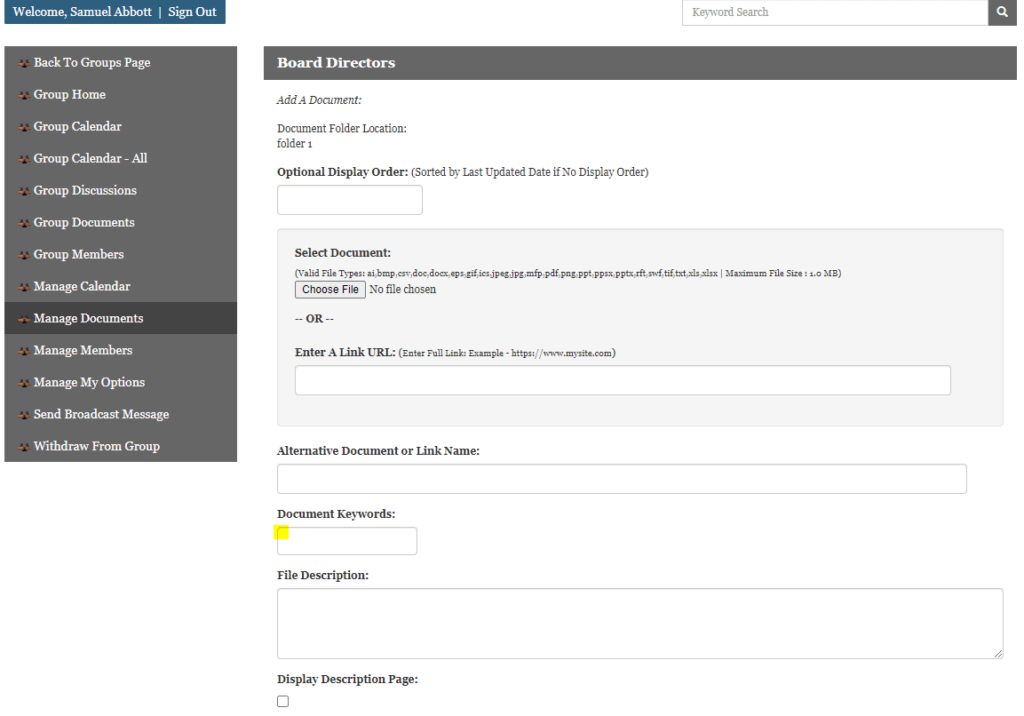Click the magnifier search icon button
The image size is (1024, 716).
[x=1002, y=13]
